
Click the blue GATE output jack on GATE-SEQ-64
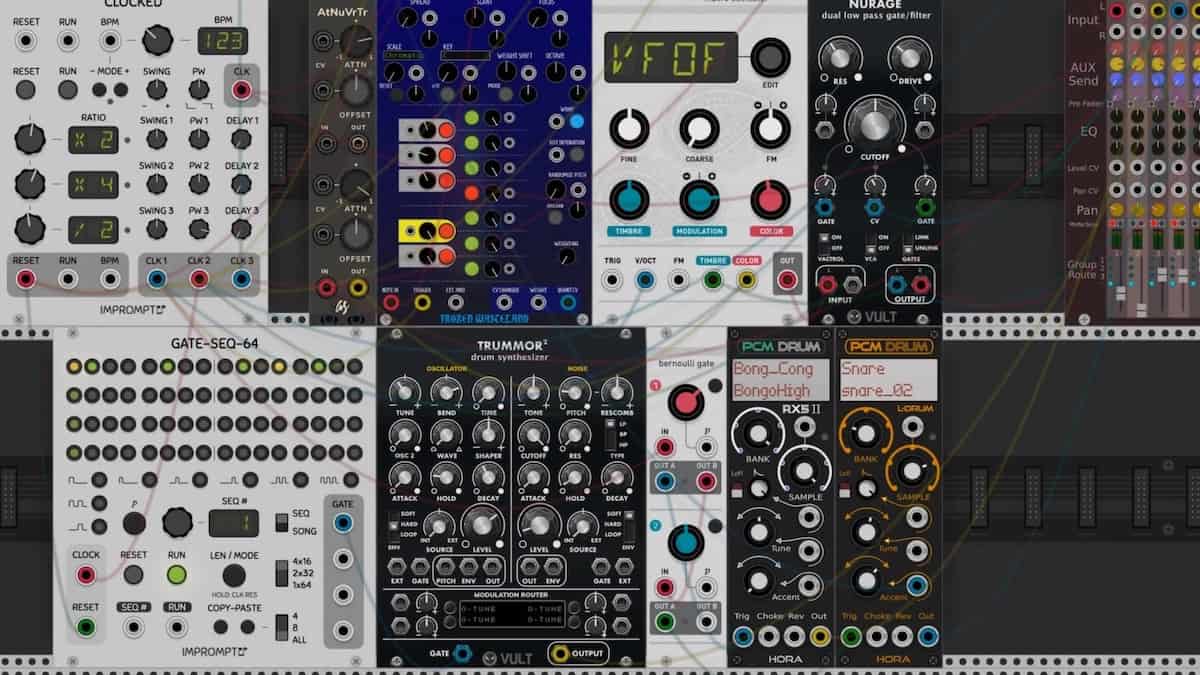point(343,522)
